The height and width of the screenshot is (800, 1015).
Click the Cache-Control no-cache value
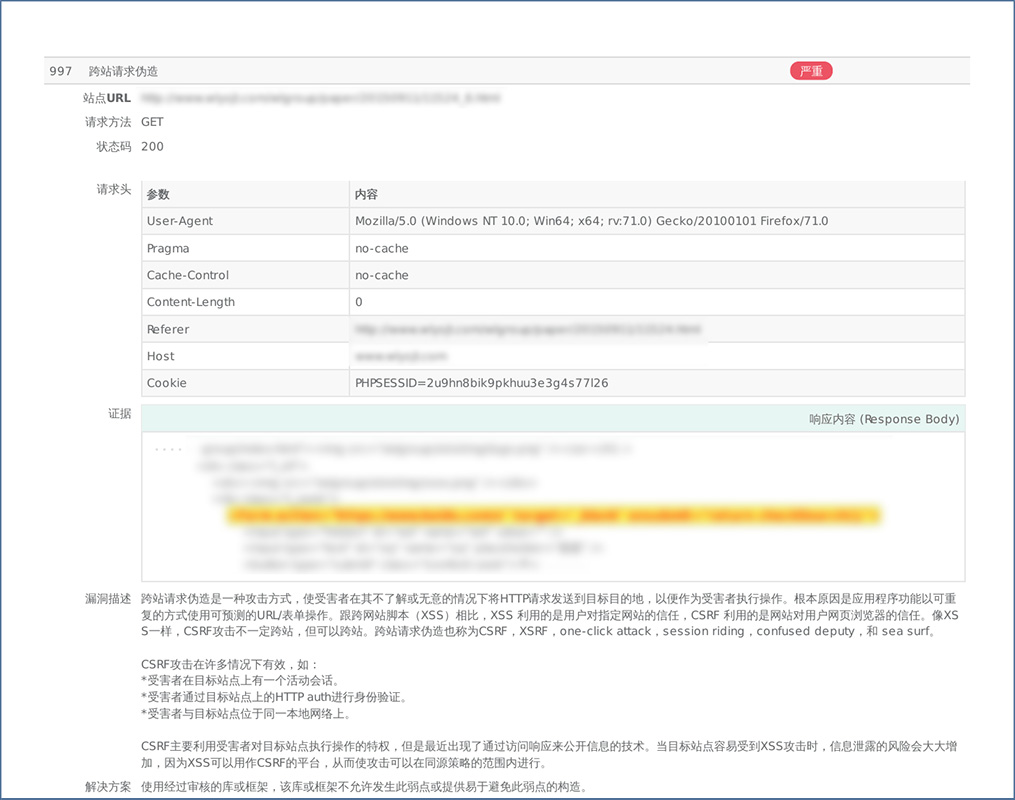coord(382,275)
